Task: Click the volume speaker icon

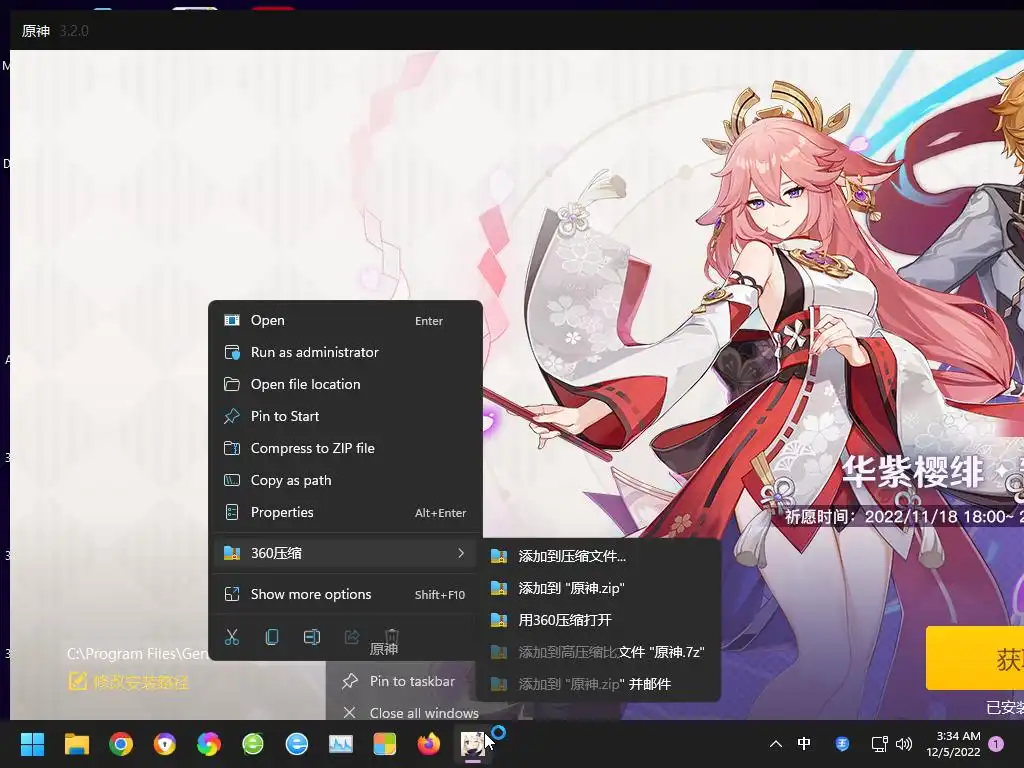Action: [904, 744]
